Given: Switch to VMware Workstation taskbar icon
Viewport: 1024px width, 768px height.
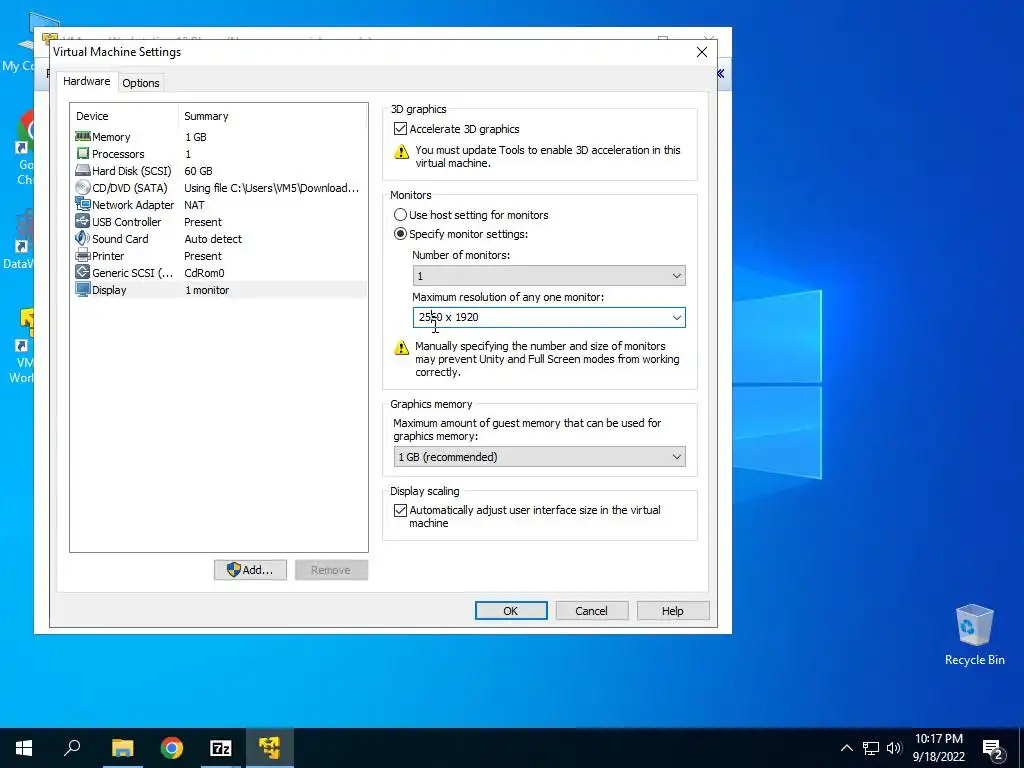Looking at the screenshot, I should (x=269, y=748).
